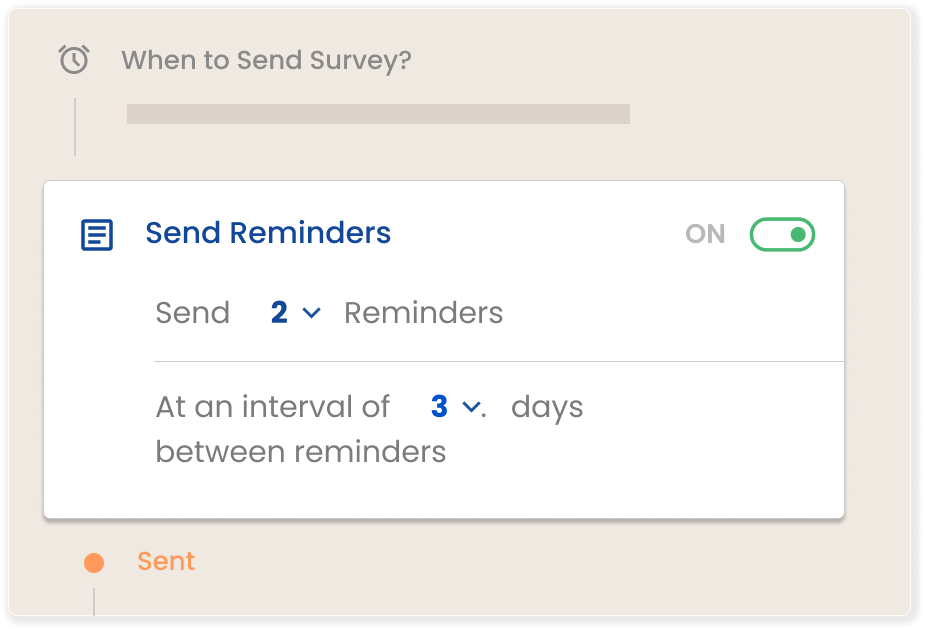Turn off the Send Reminders toggle
The height and width of the screenshot is (630, 925).
click(782, 234)
